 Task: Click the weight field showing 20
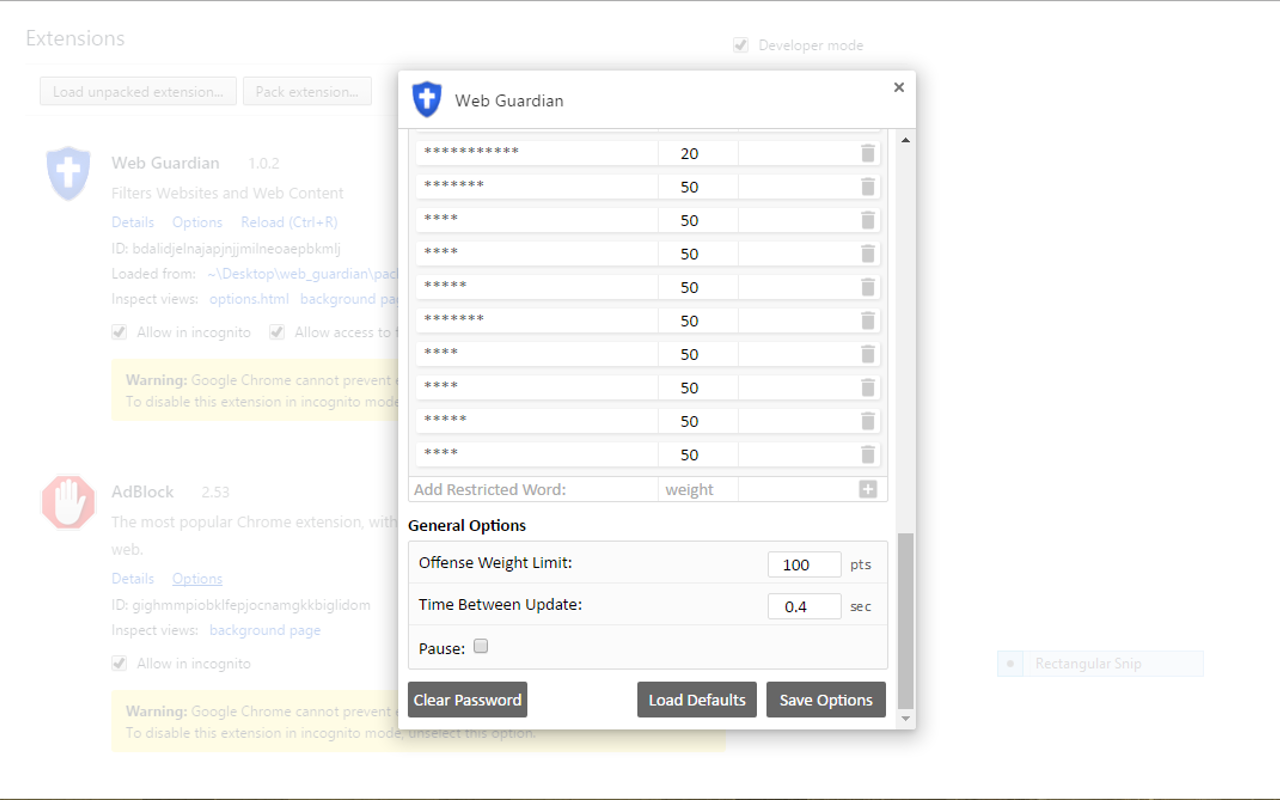[698, 153]
